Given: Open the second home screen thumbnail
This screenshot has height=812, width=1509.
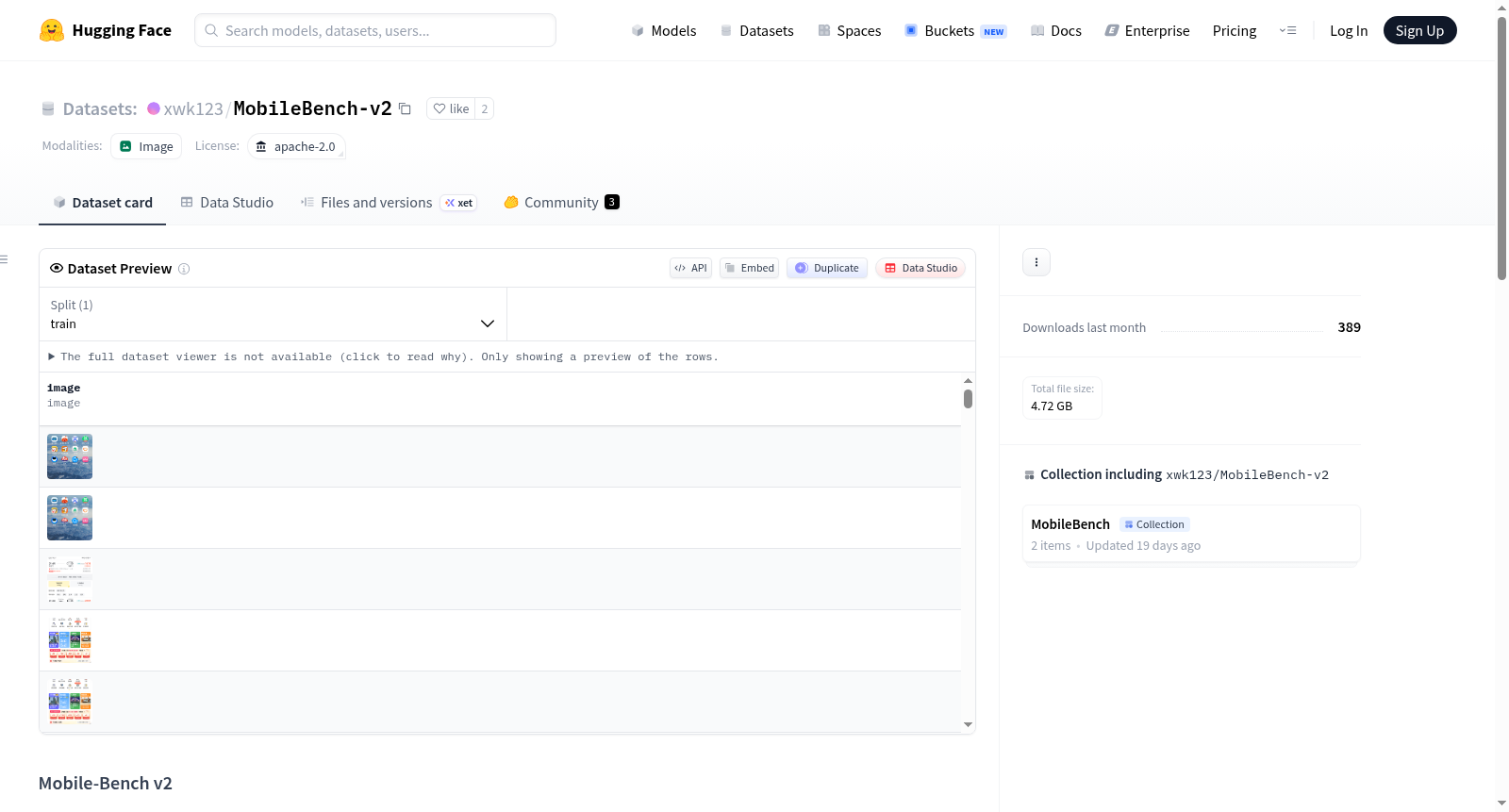Looking at the screenshot, I should (x=70, y=518).
